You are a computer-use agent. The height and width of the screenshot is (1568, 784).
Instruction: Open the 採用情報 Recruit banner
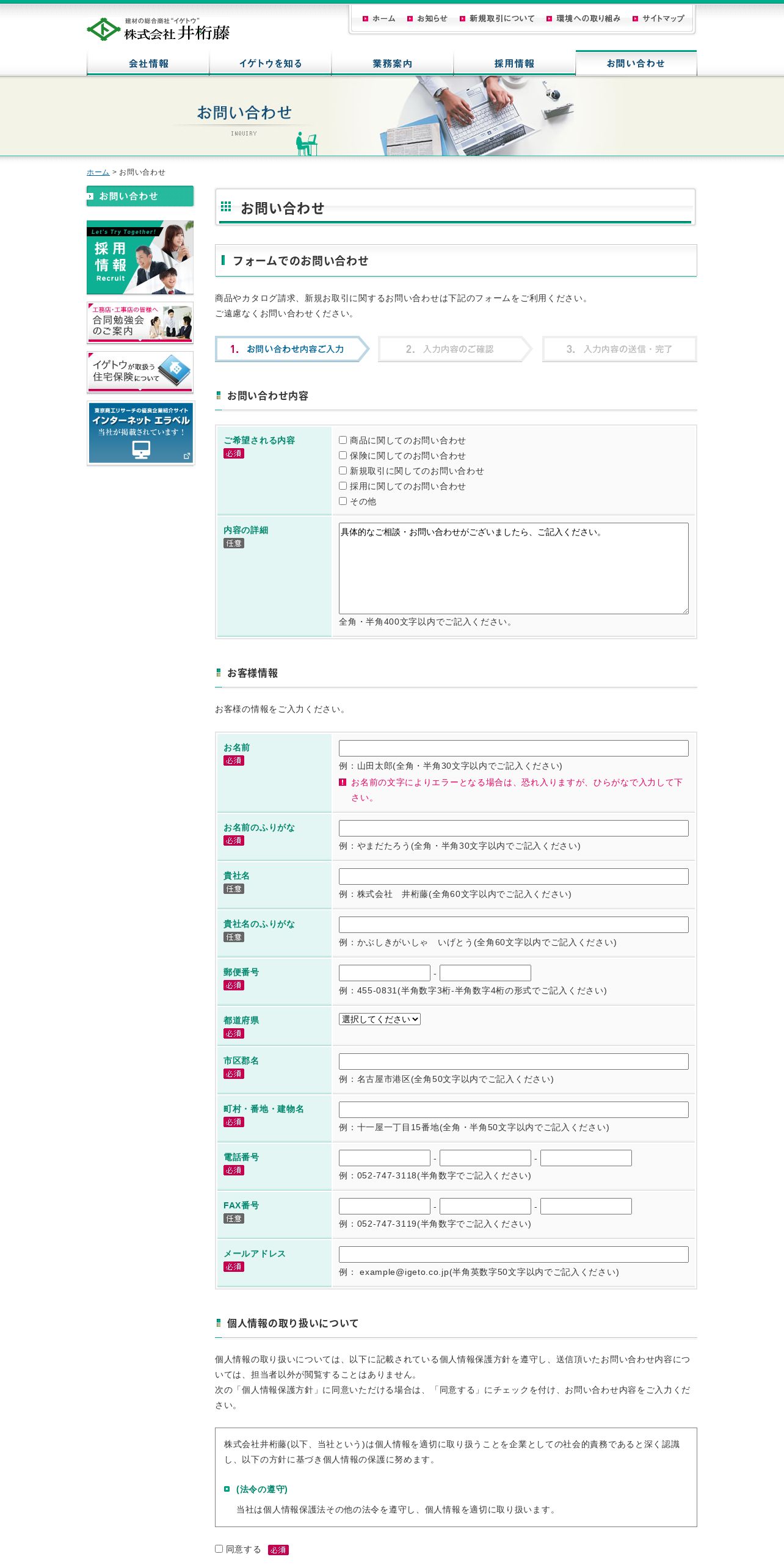click(140, 257)
